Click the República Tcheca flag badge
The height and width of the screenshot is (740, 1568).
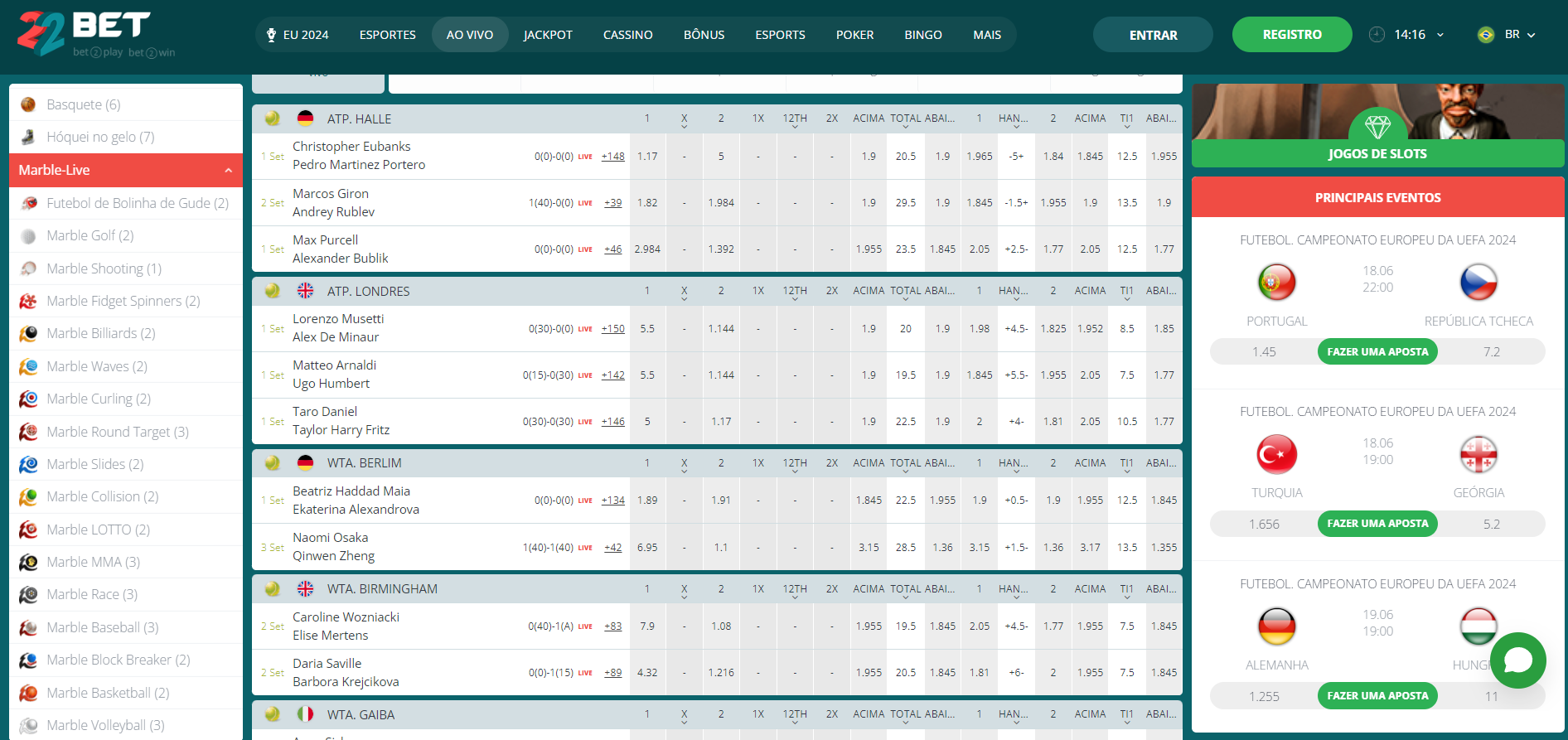(x=1478, y=283)
